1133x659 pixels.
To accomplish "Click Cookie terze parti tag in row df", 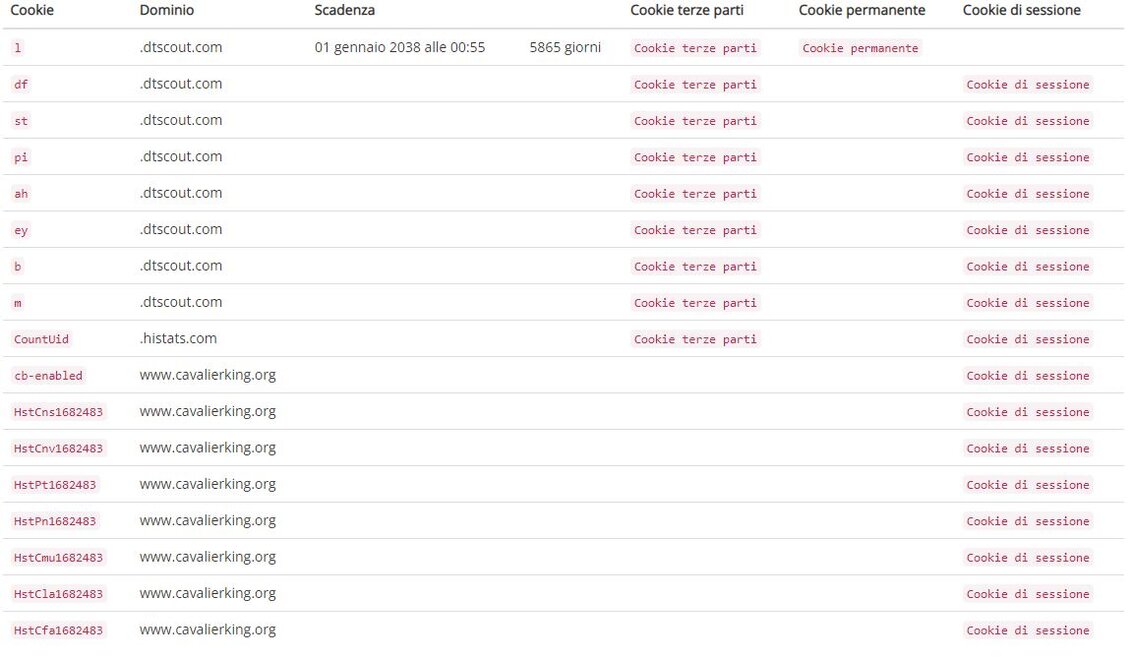I will pyautogui.click(x=695, y=85).
